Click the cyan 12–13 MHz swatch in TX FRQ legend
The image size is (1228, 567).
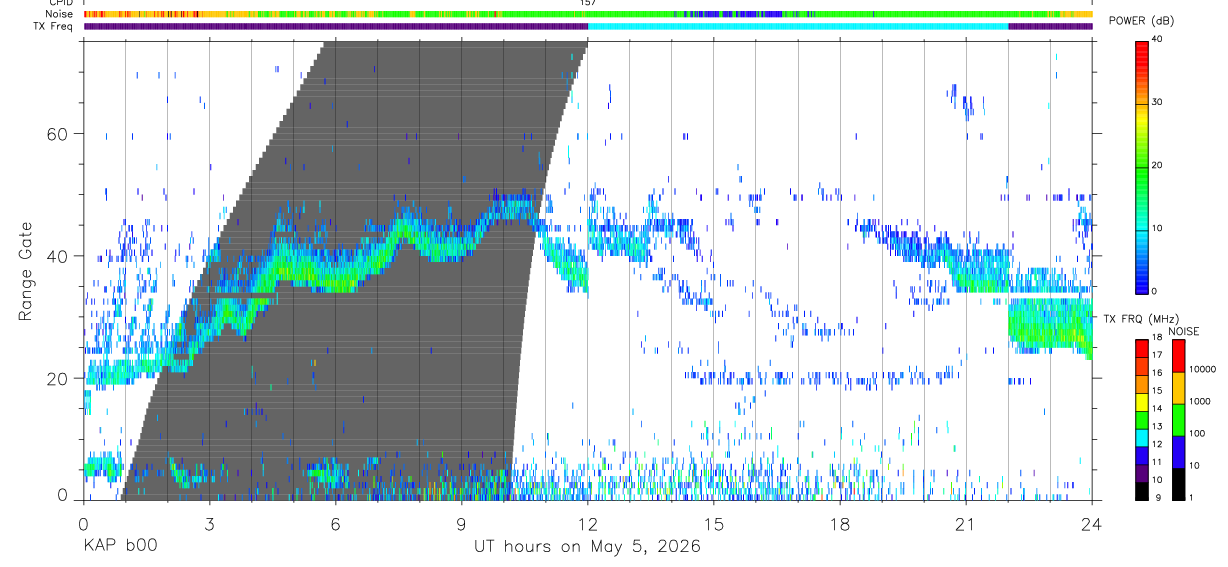point(1141,436)
